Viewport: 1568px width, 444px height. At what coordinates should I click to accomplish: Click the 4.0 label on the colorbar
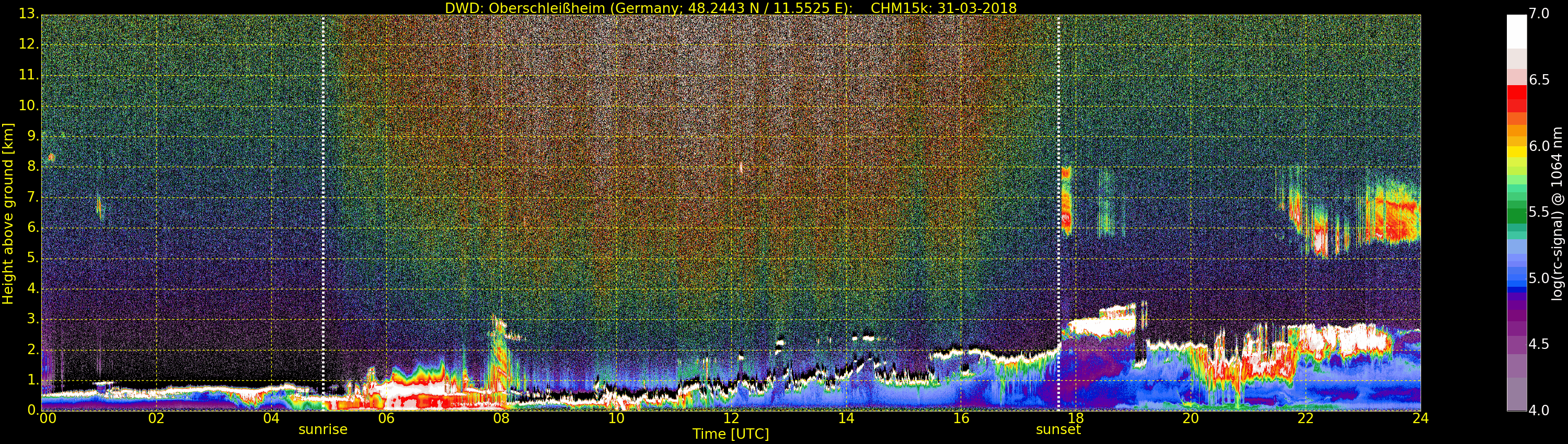(1539, 411)
